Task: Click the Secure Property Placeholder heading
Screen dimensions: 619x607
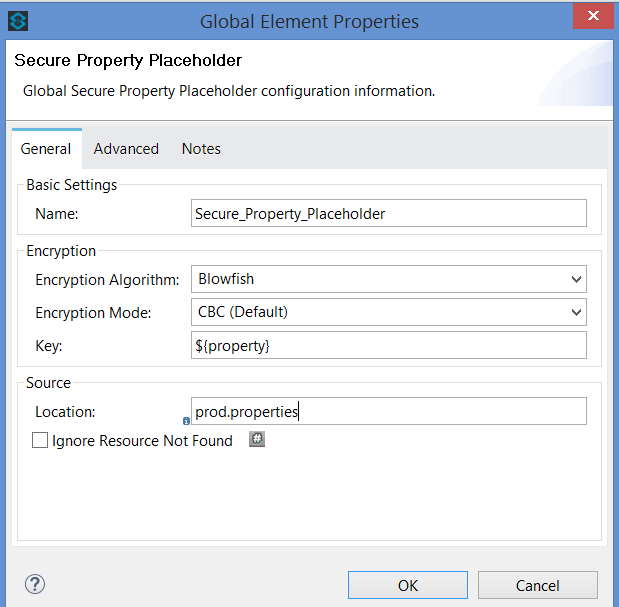Action: [x=128, y=61]
